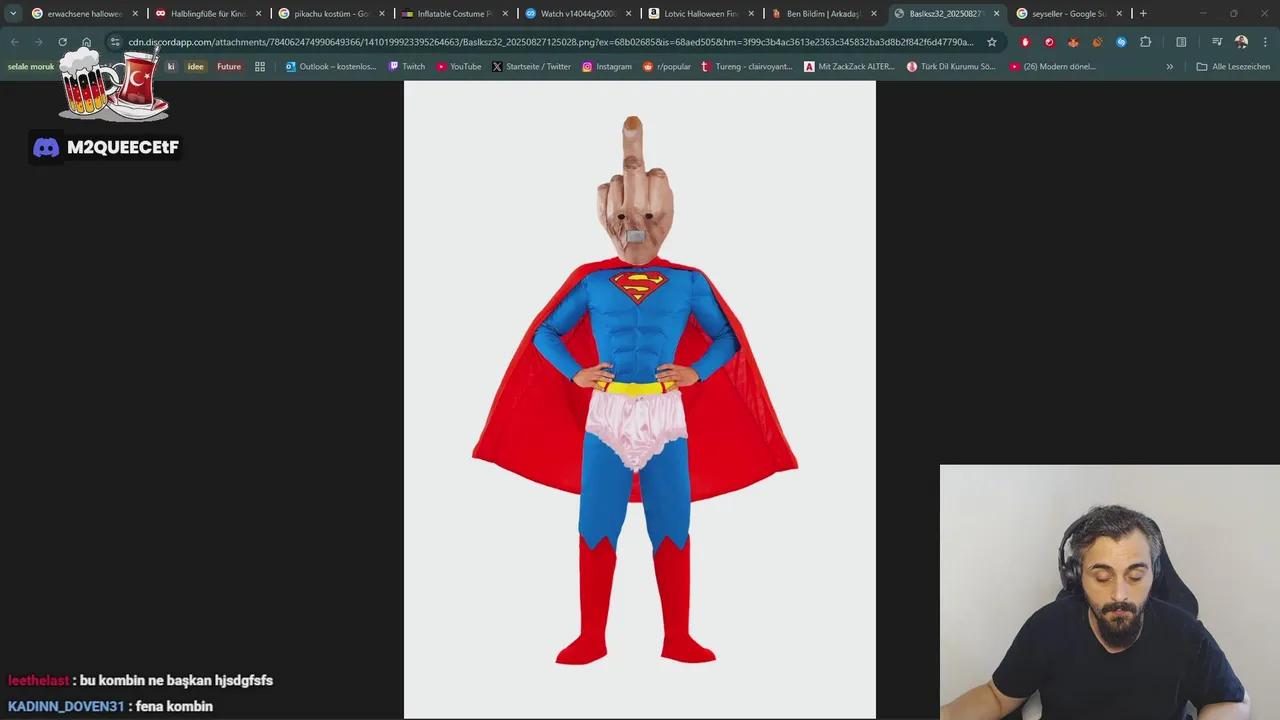1280x720 pixels.
Task: Switch to 'Ben Bildim | Arkadaş' tab
Action: (x=823, y=14)
